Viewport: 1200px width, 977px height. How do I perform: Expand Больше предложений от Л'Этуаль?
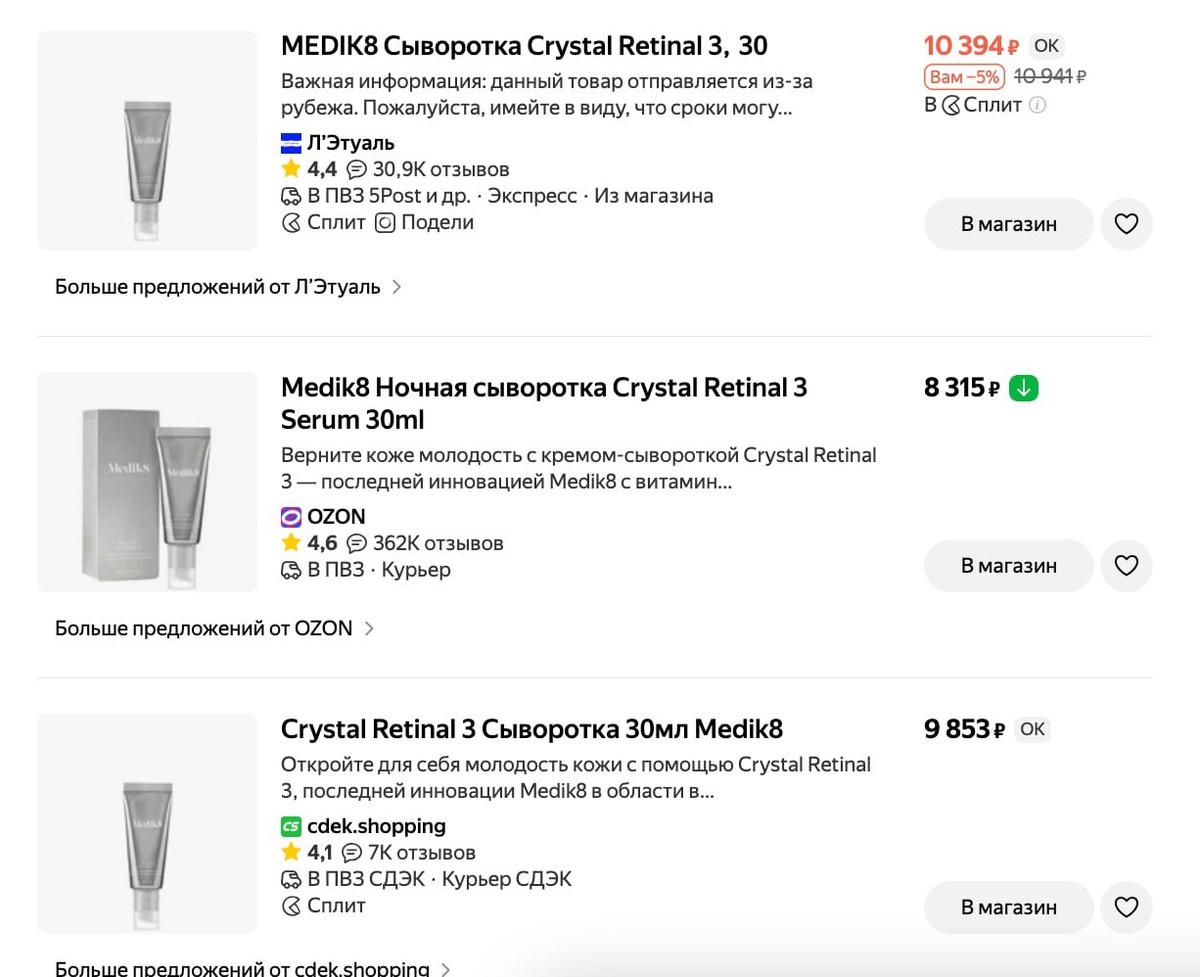coord(228,287)
